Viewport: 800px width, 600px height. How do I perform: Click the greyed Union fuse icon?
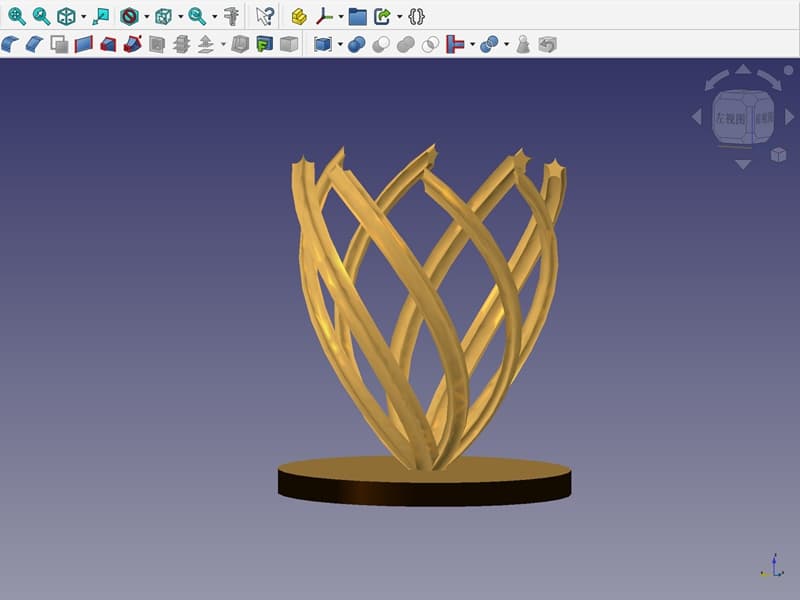coord(405,44)
